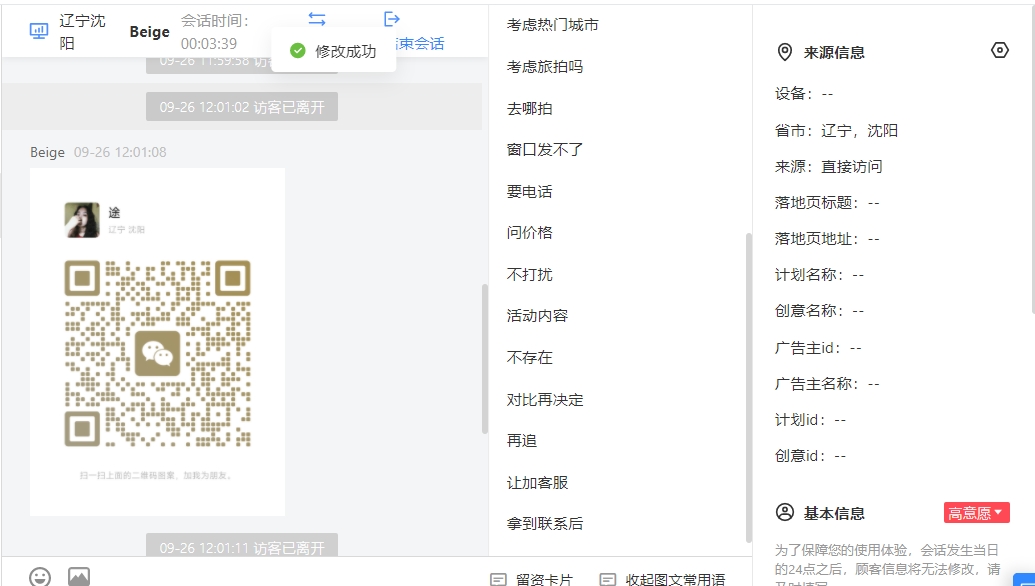1035x586 pixels.
Task: Click the image upload icon
Action: [79, 577]
